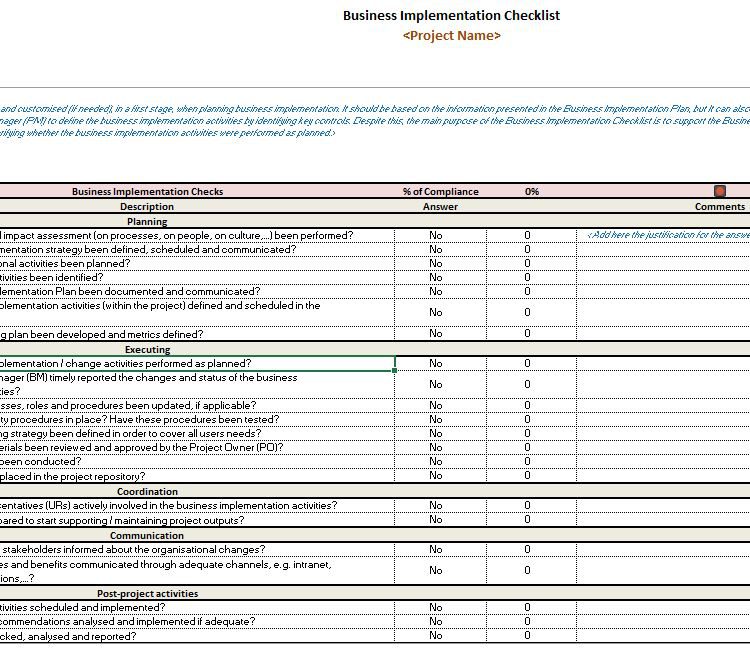Click the blue italic instruction text block
This screenshot has width=750, height=669.
pyautogui.click(x=375, y=121)
